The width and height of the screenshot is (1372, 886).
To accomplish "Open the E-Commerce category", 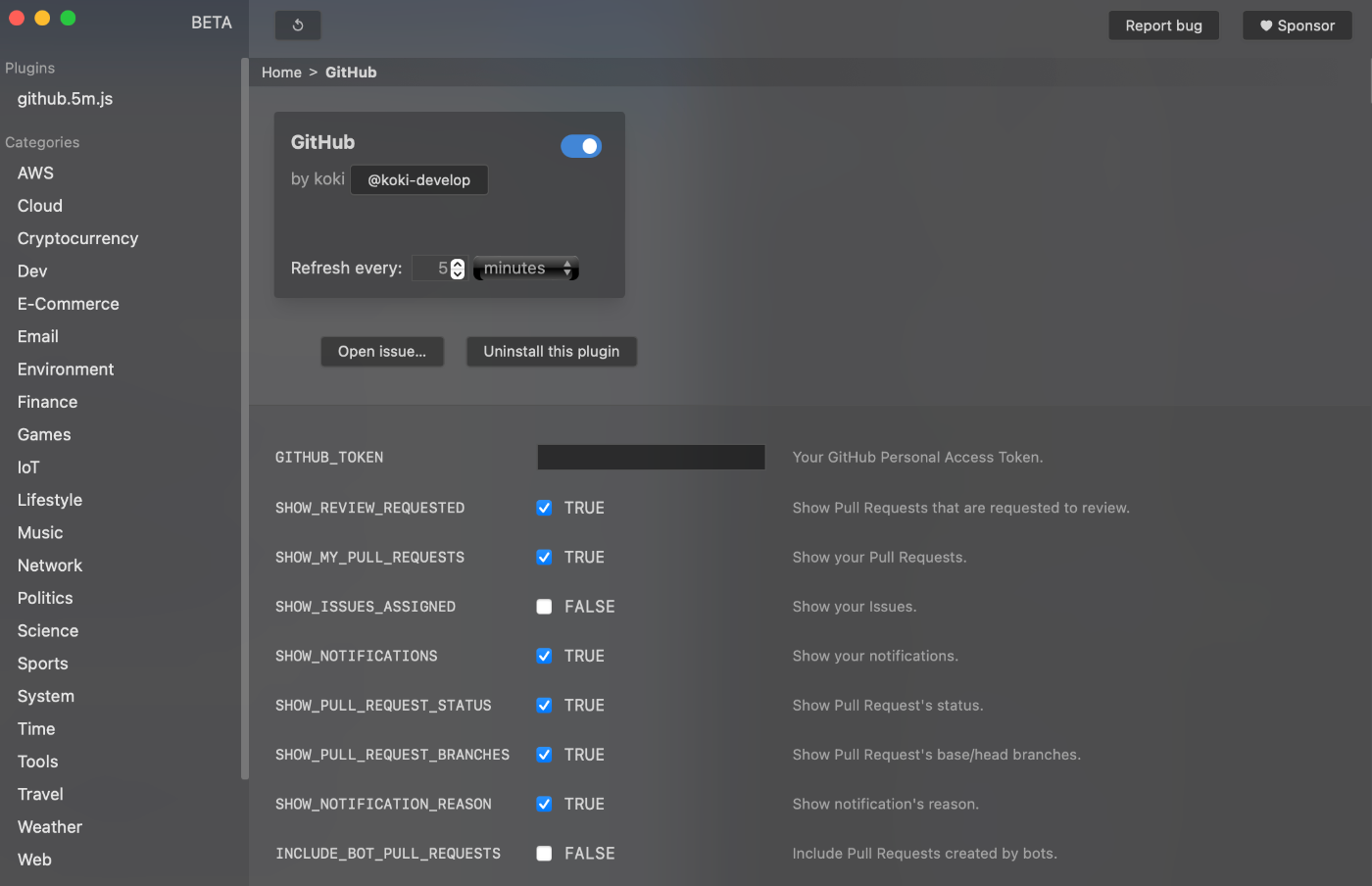I will click(x=69, y=304).
